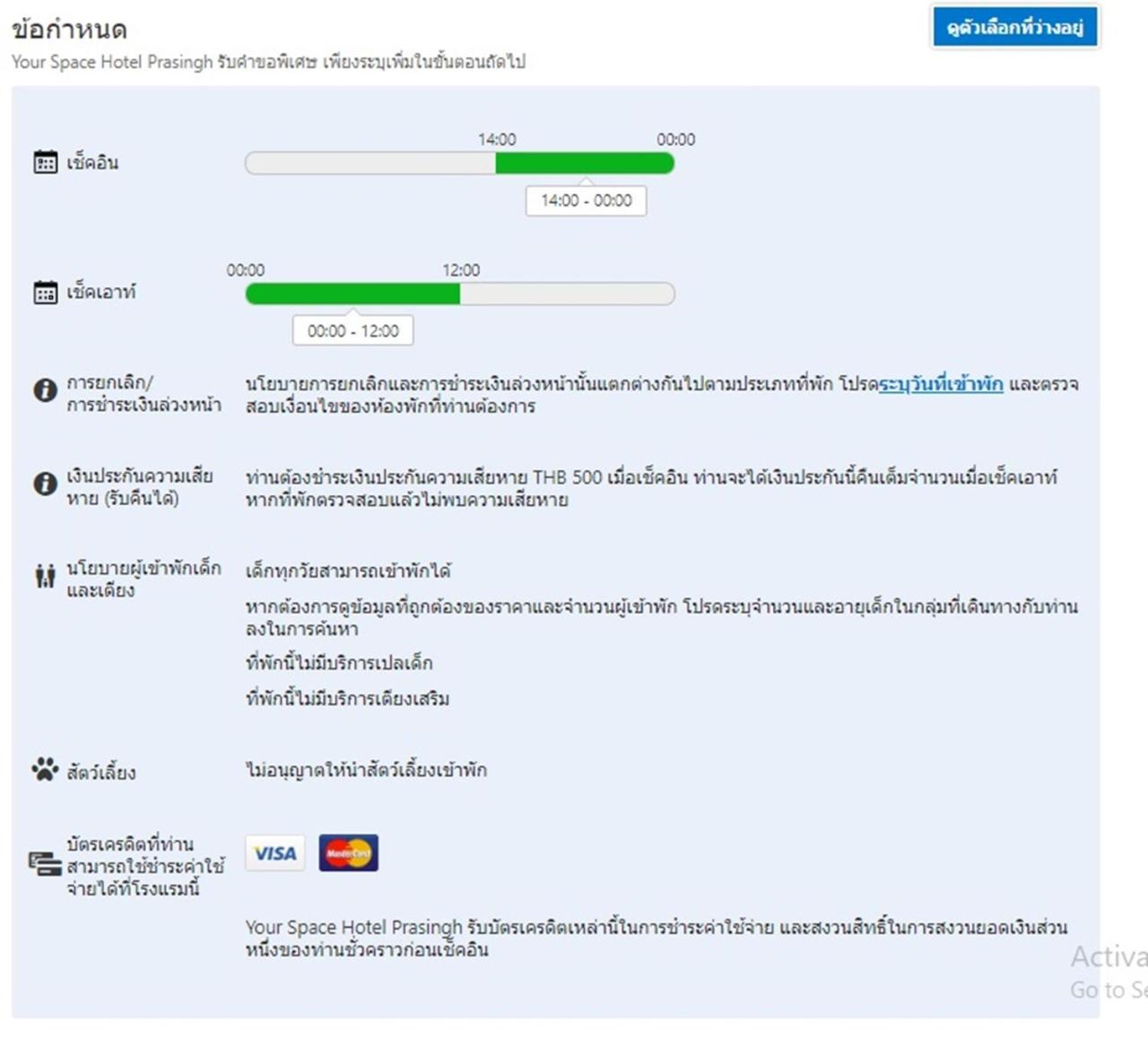Click the credit card icon
This screenshot has width=1148, height=1047.
point(45,864)
